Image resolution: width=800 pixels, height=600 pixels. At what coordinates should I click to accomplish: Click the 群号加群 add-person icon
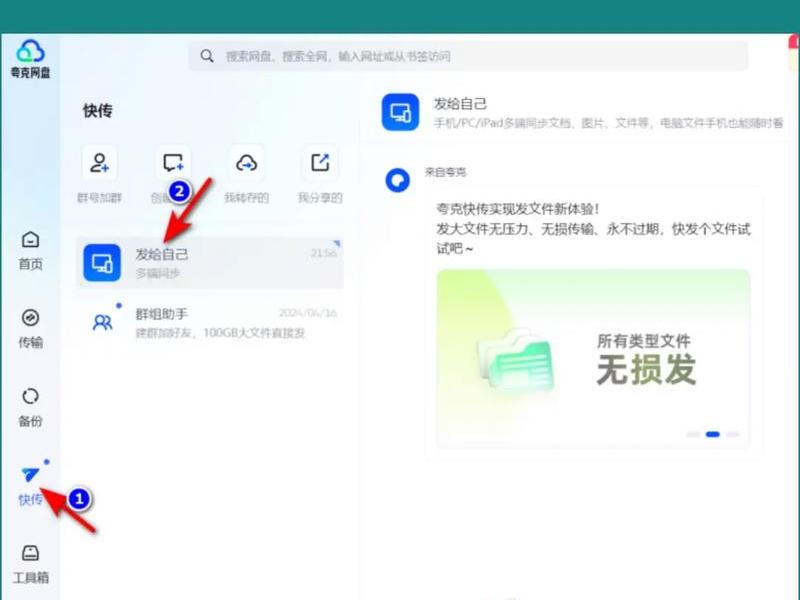pos(99,163)
